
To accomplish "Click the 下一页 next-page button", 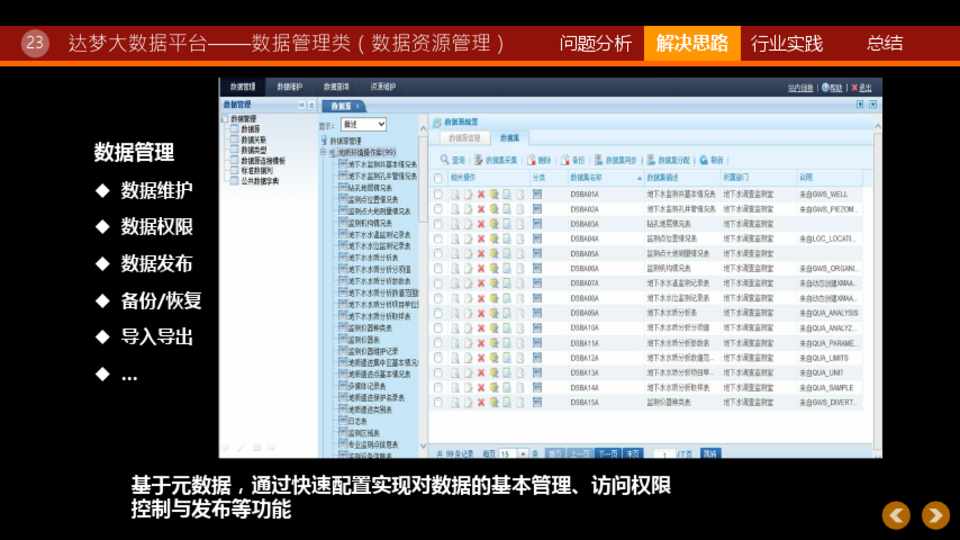I will click(x=609, y=453).
